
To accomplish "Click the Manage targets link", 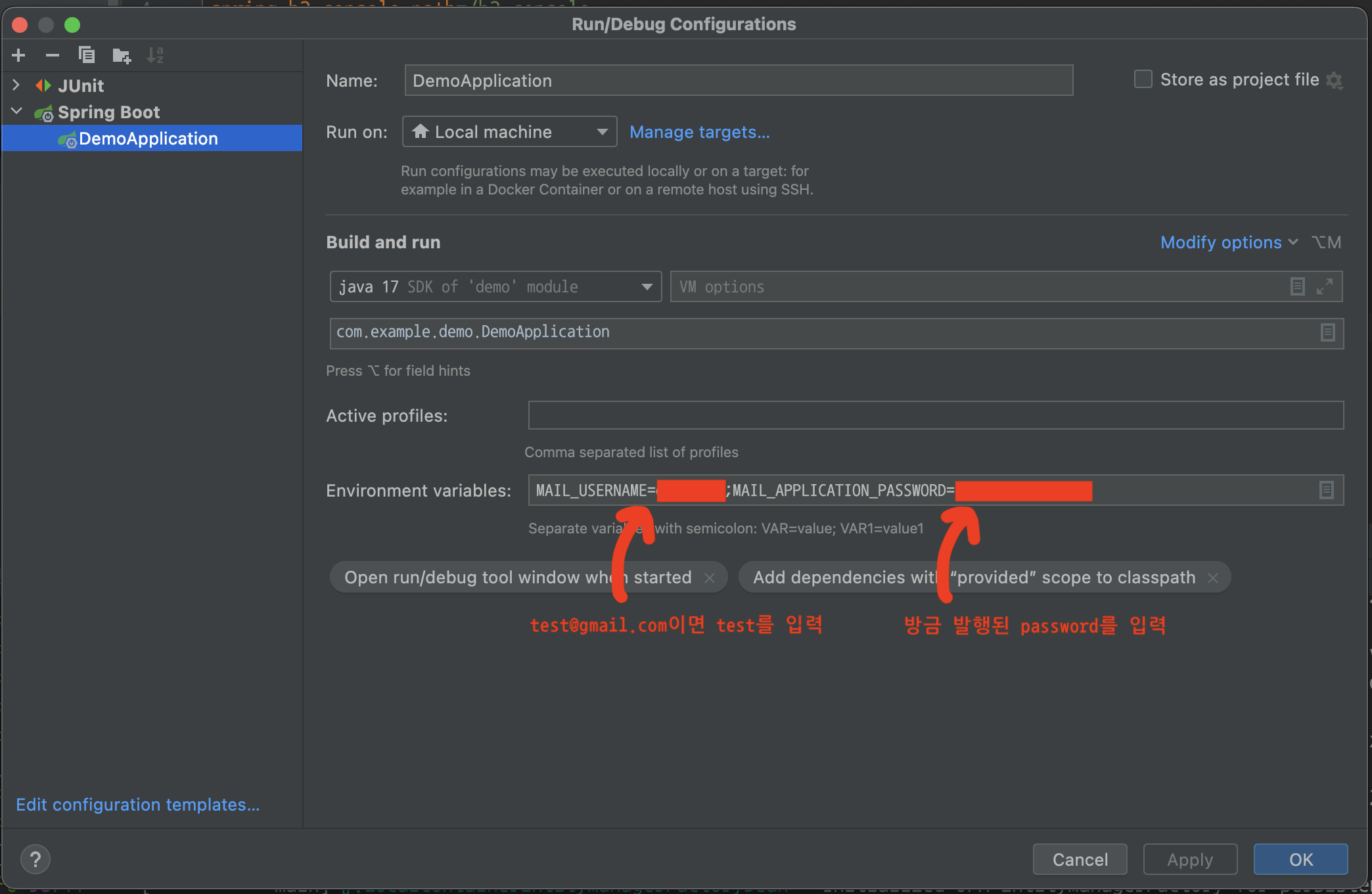I will (699, 132).
